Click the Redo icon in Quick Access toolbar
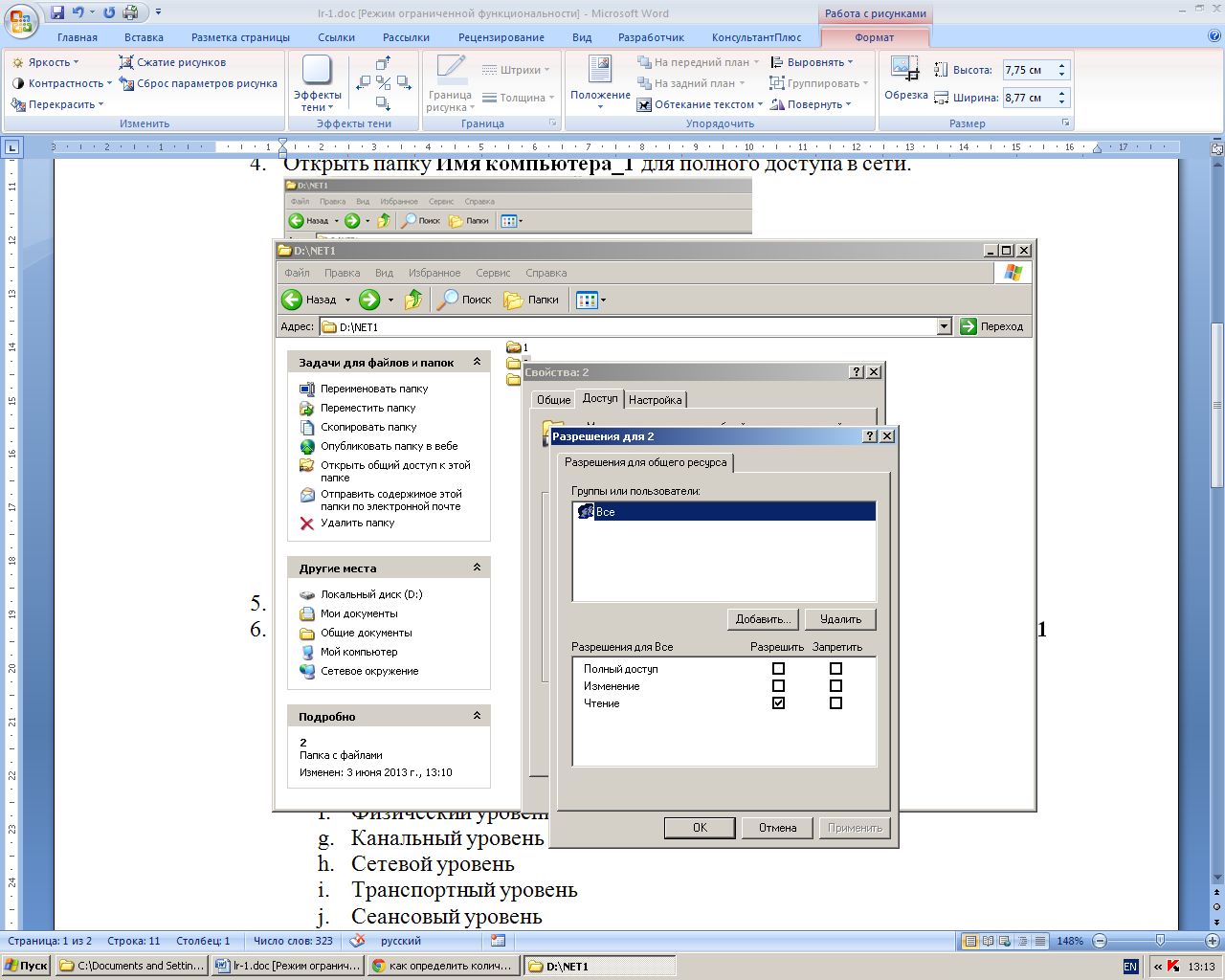Screen dimensions: 1225x980 tap(108, 12)
